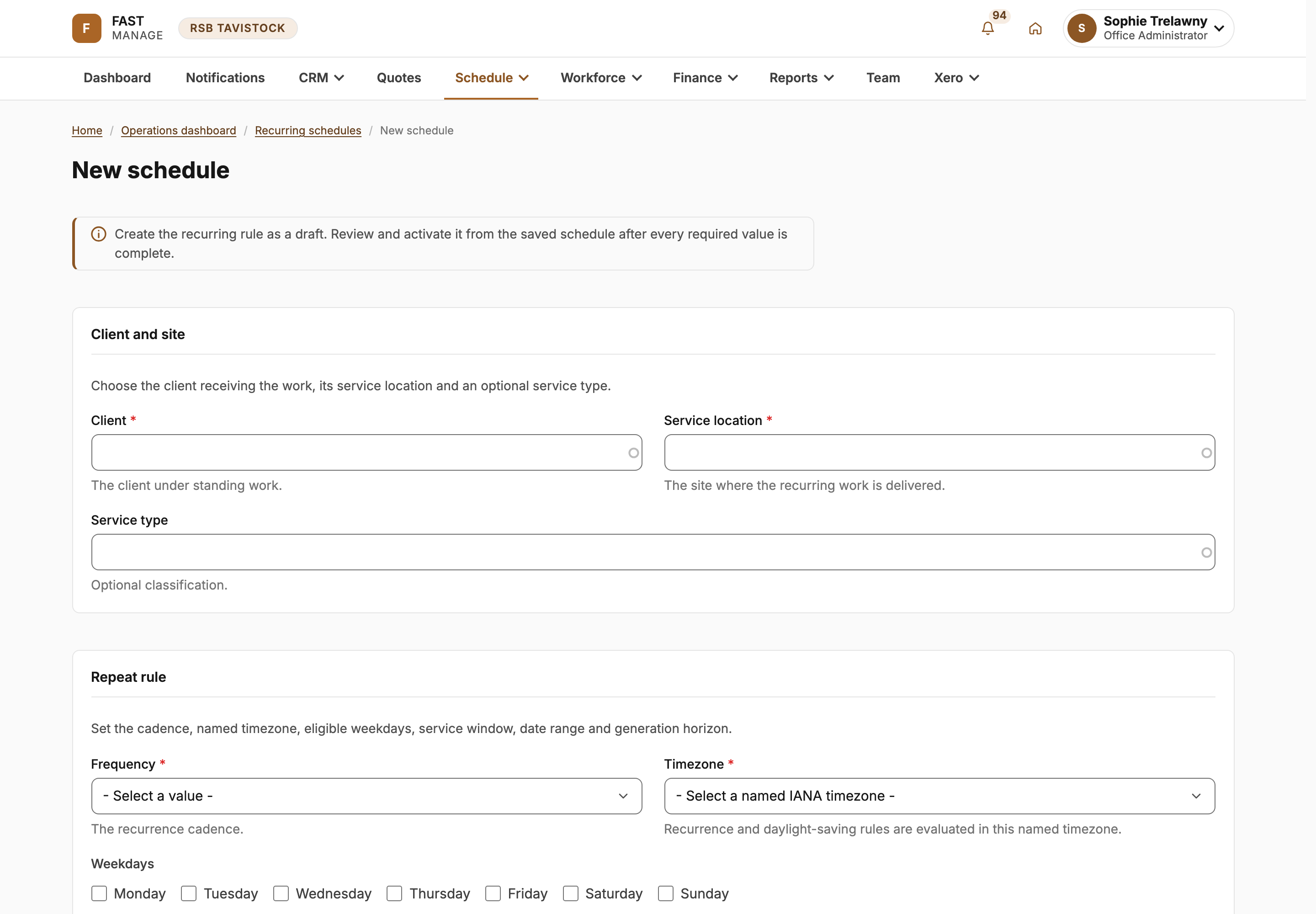Open the Frequency select dropdown
The image size is (1316, 914).
click(x=366, y=796)
